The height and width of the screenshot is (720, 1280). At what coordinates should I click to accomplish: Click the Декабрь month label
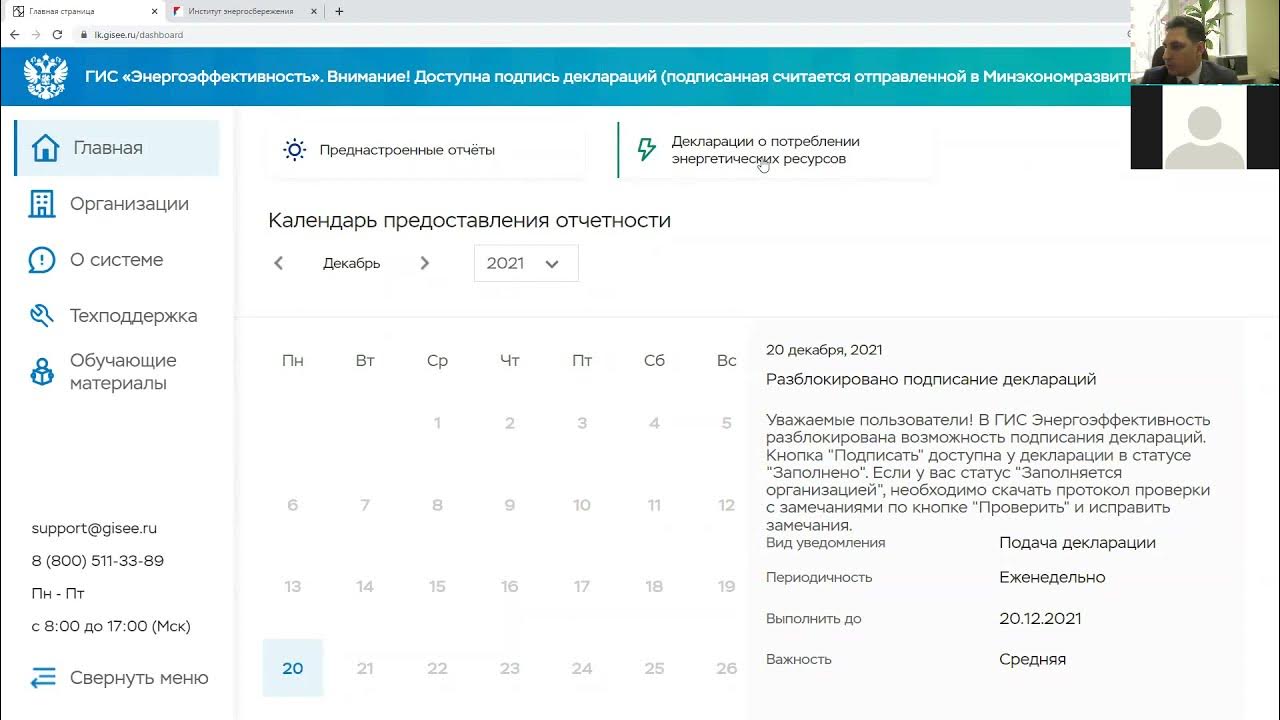351,263
